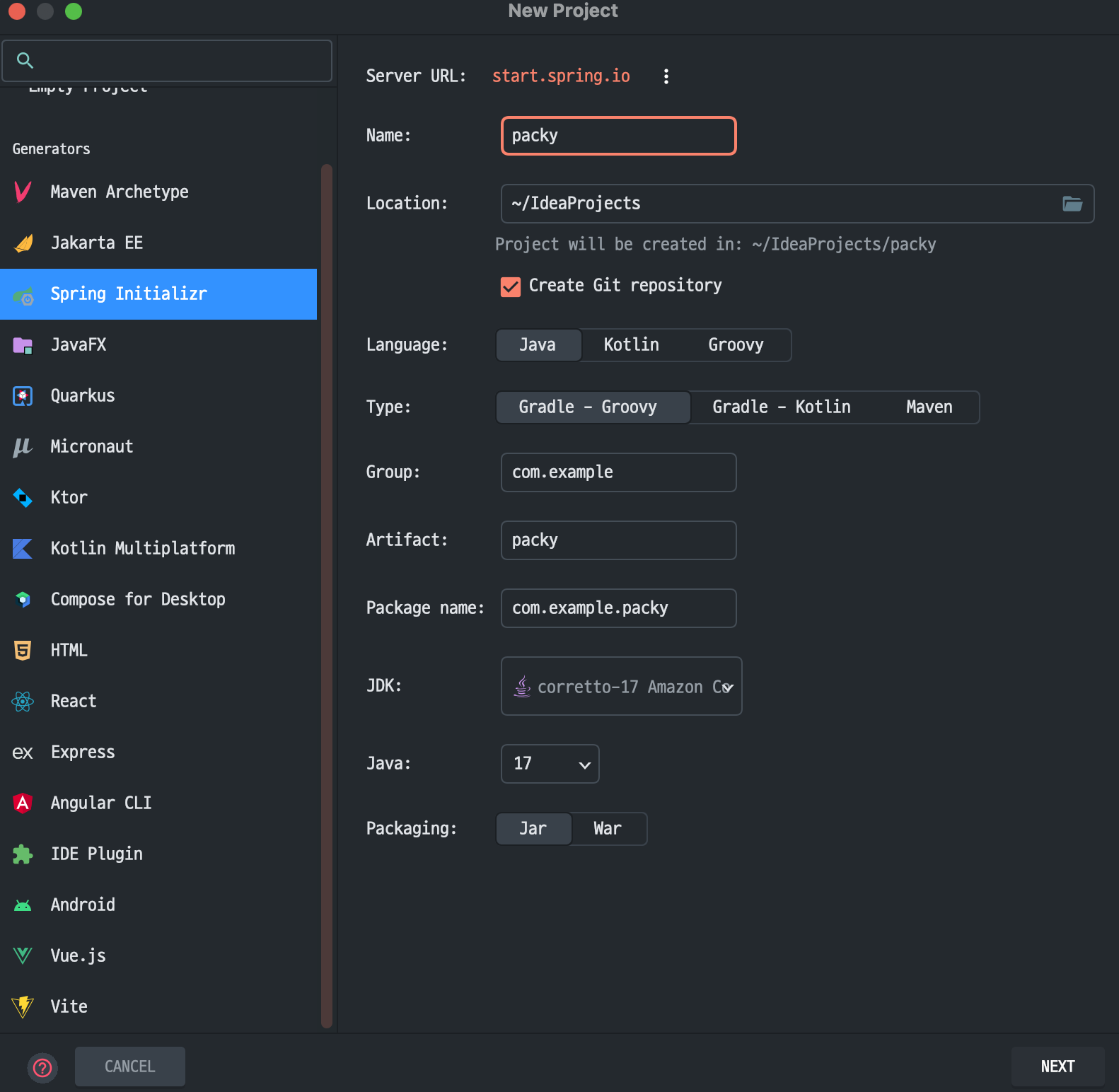
Task: Click the Vite lightning icon
Action: point(23,1006)
